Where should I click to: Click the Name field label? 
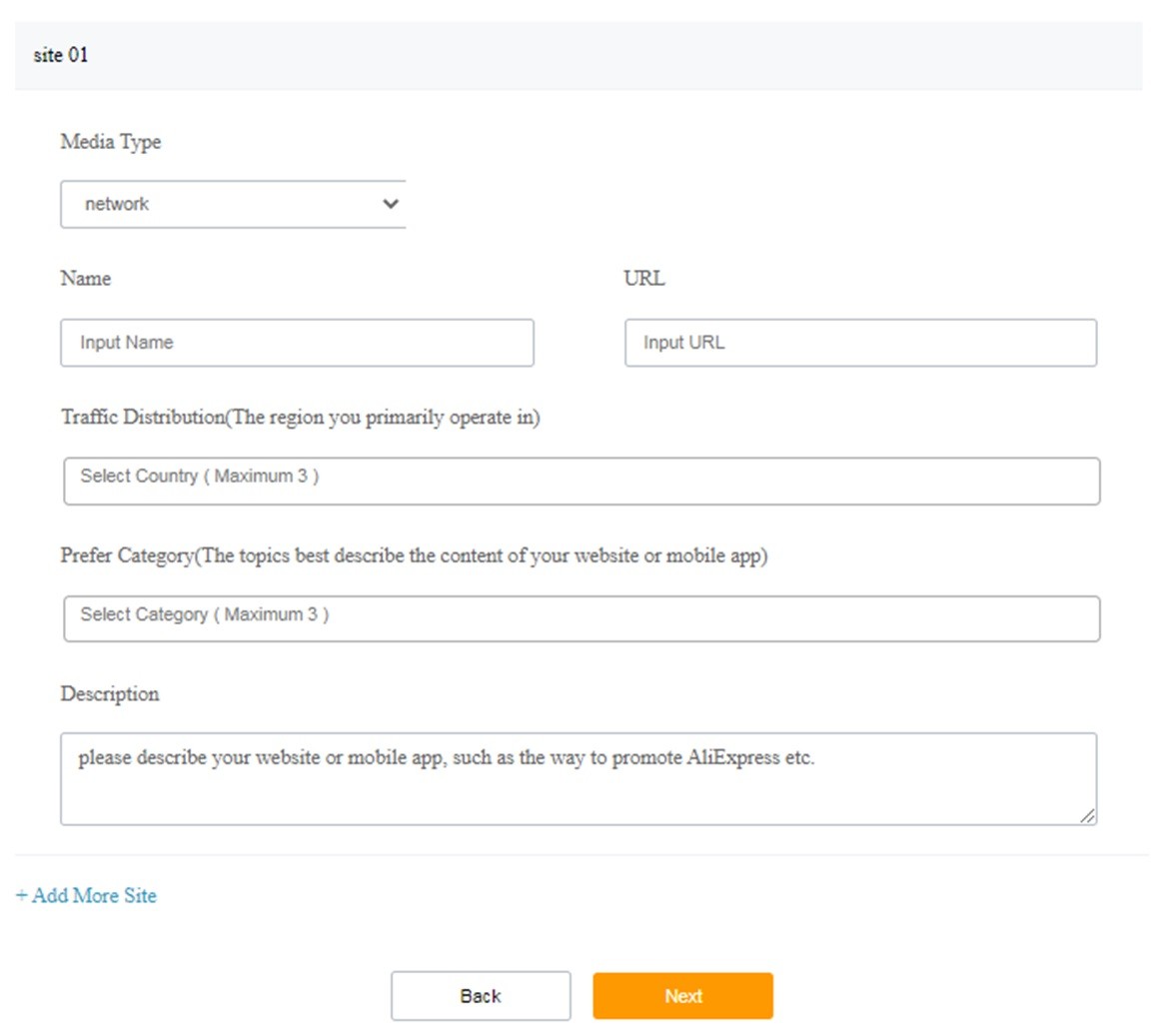[85, 279]
